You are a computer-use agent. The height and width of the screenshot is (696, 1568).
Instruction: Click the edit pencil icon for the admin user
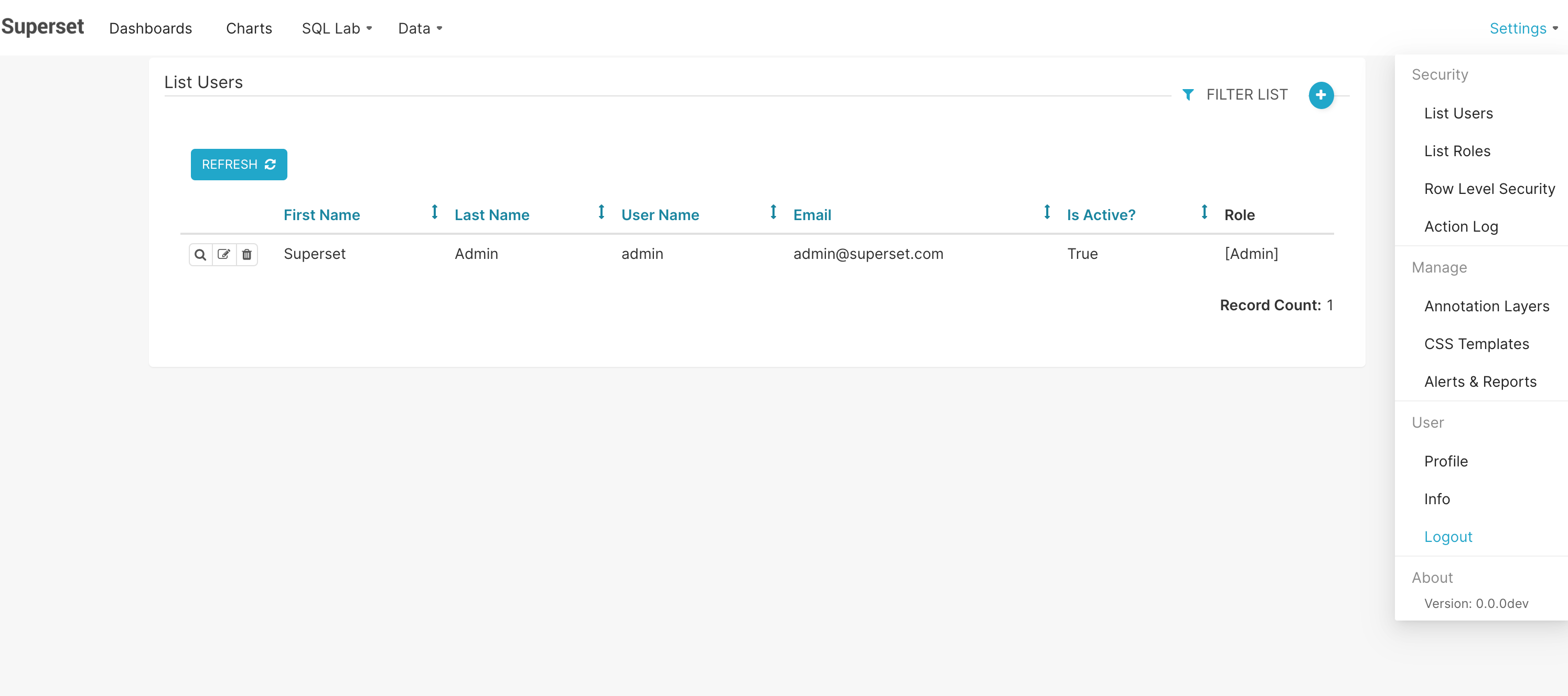[223, 254]
